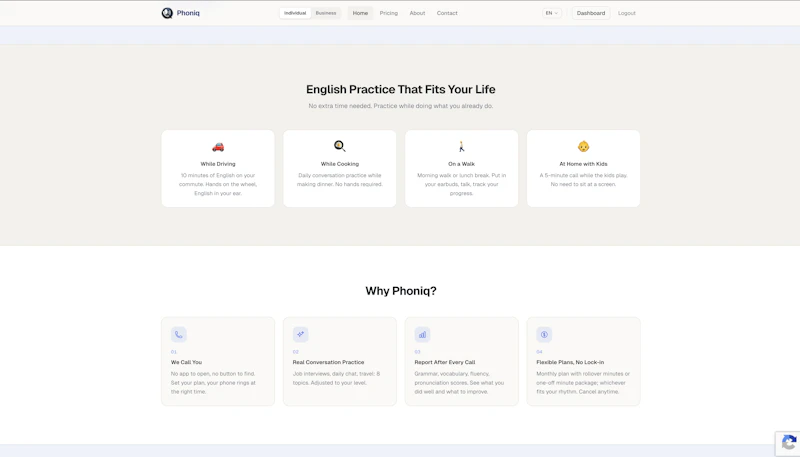Screen dimensions: 800x457
Task: Click the "No extra time needed" subtitle
Action: point(401,106)
